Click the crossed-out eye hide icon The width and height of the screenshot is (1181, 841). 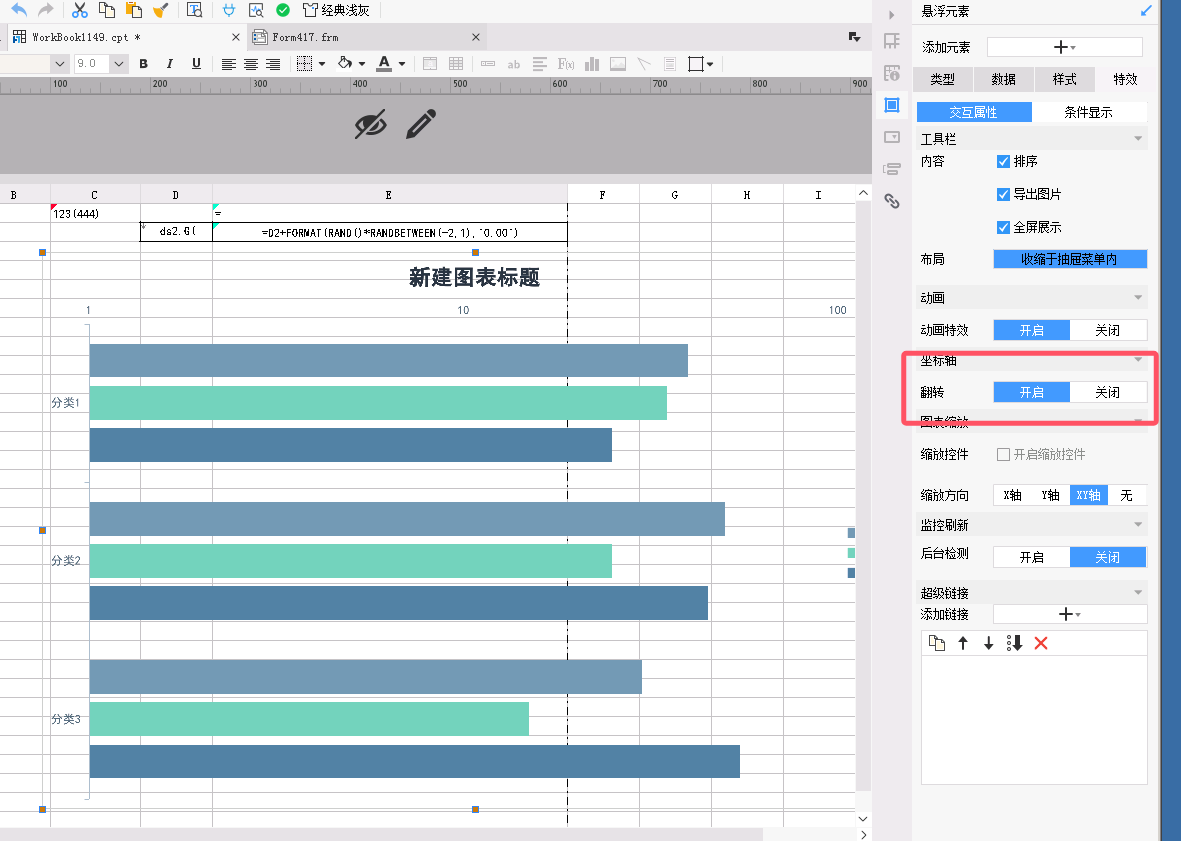(370, 125)
